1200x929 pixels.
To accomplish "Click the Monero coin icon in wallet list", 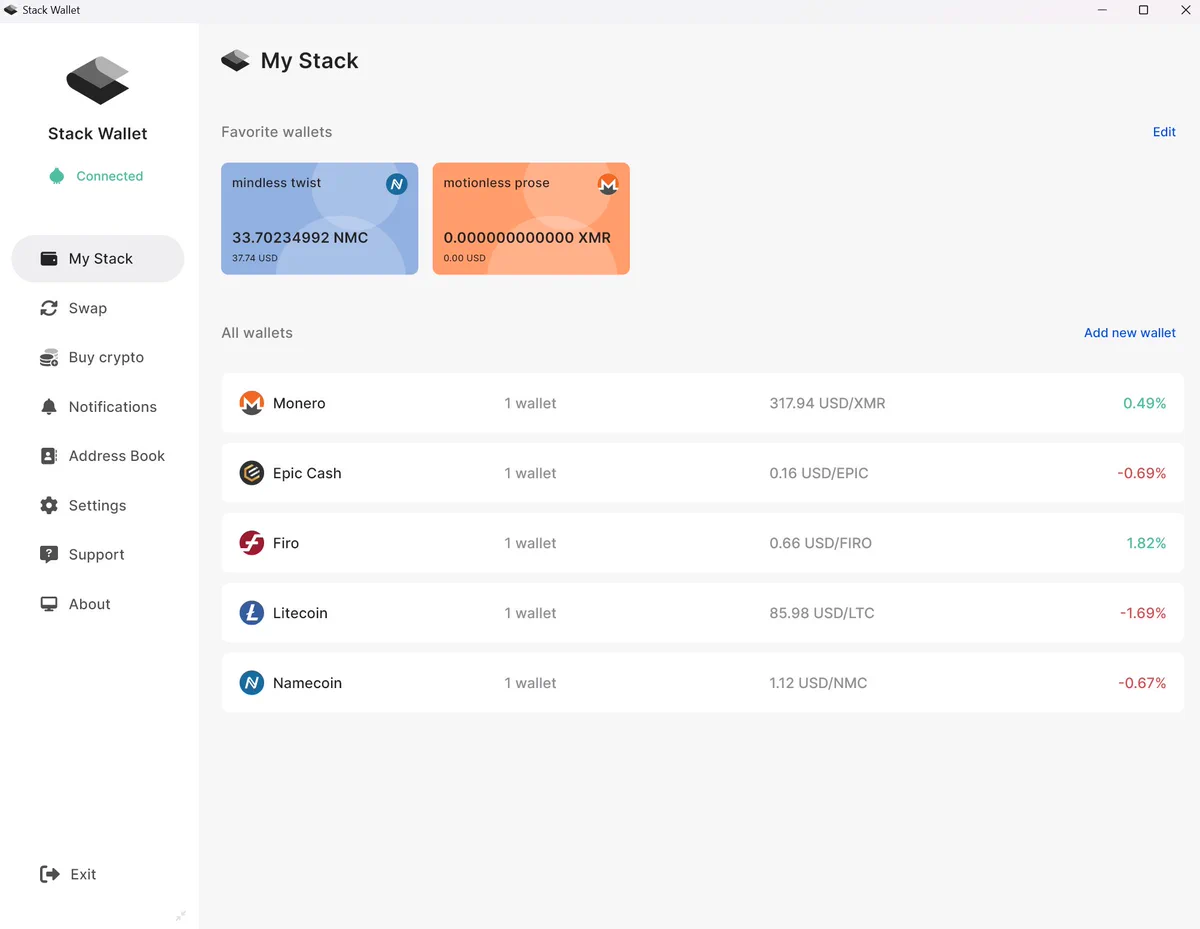I will tap(251, 403).
